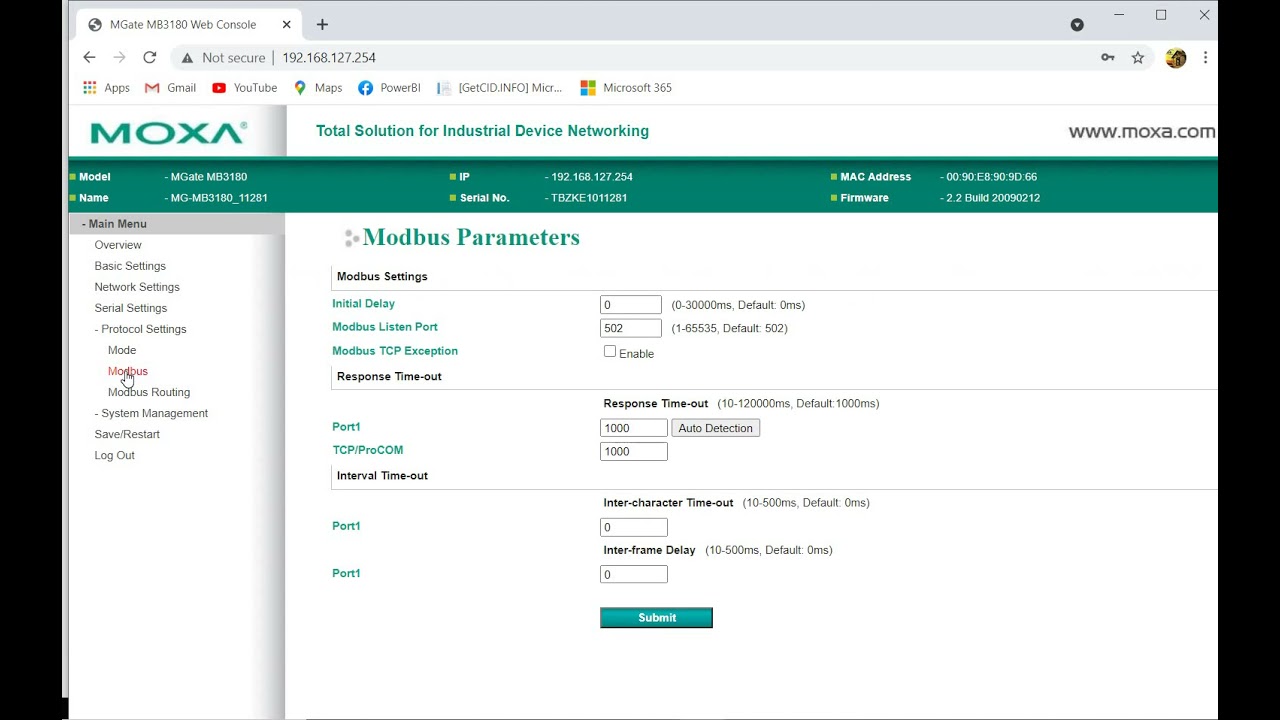Click the Not secure warning icon
This screenshot has width=1280, height=720.
[187, 58]
